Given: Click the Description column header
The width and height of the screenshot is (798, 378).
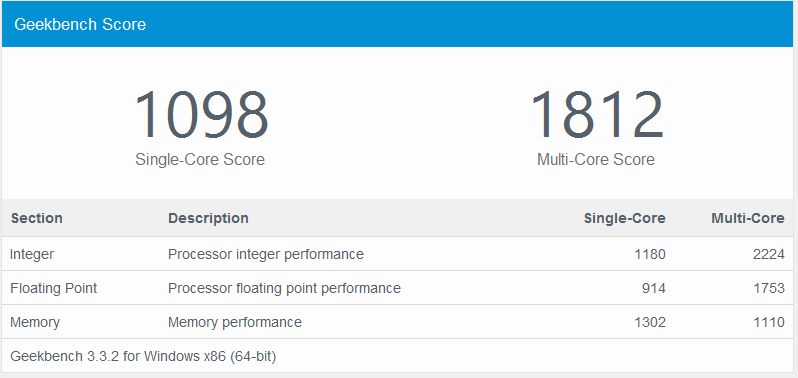Looking at the screenshot, I should point(208,218).
